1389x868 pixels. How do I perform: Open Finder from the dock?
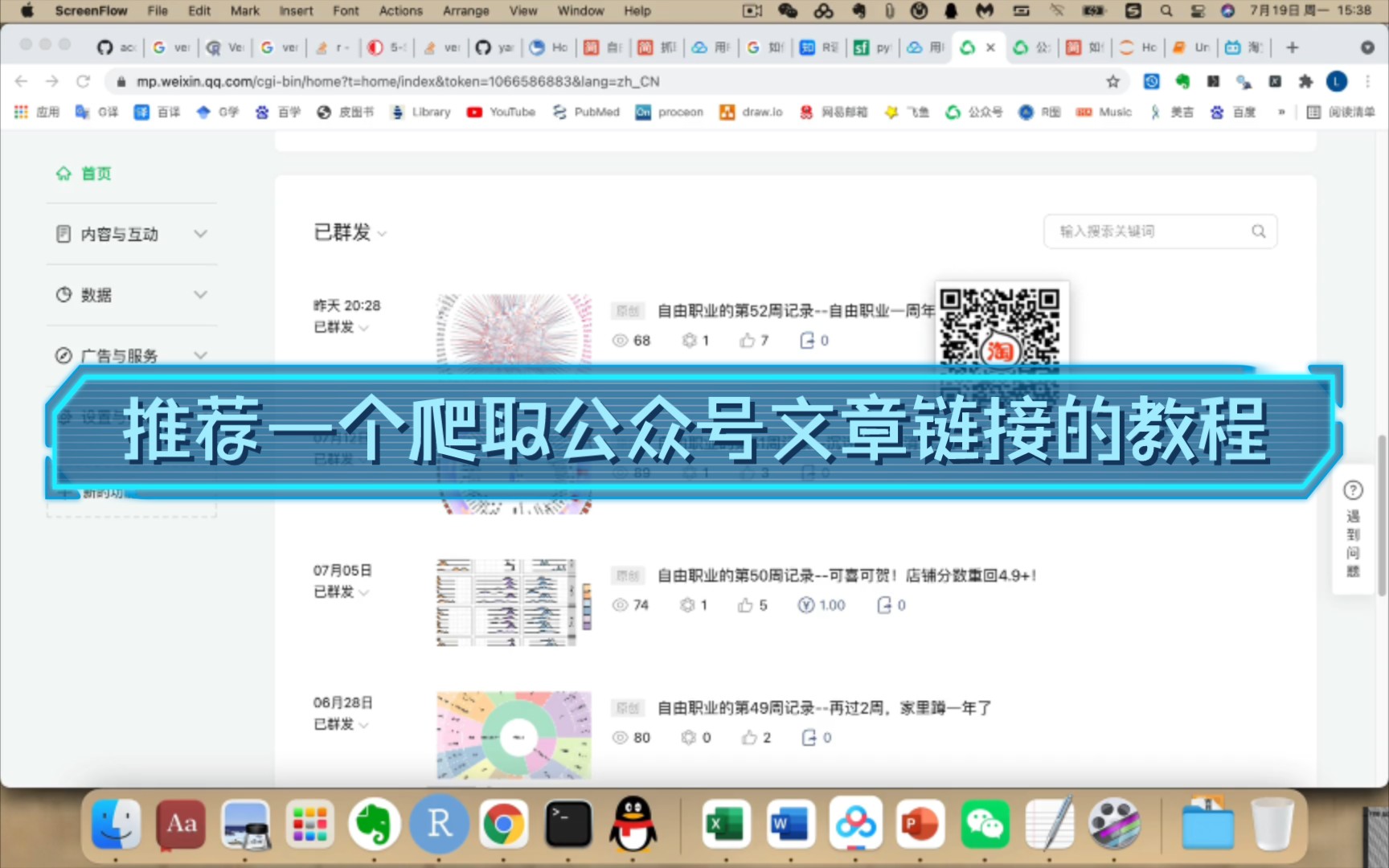pos(117,824)
